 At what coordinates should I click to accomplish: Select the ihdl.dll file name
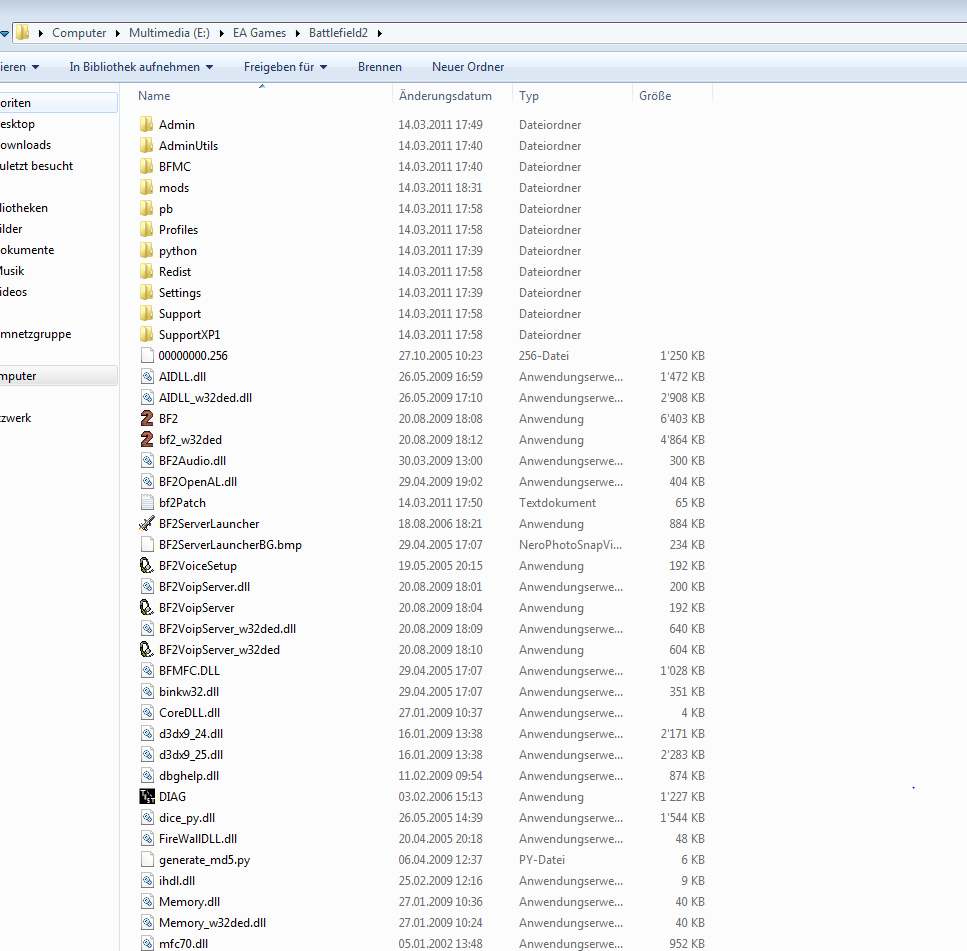pyautogui.click(x=176, y=881)
